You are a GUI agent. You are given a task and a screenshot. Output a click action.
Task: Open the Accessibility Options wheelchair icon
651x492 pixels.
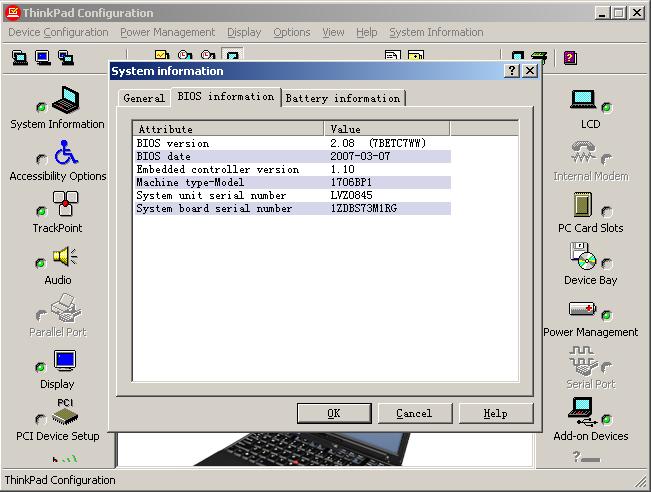(x=66, y=152)
